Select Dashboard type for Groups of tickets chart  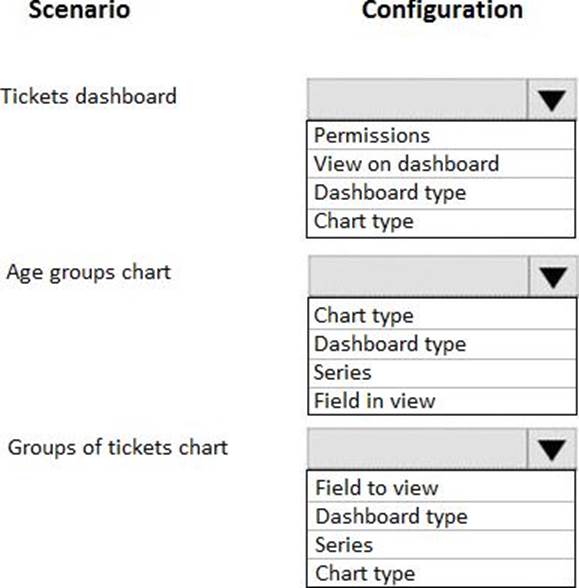[x=441, y=516]
